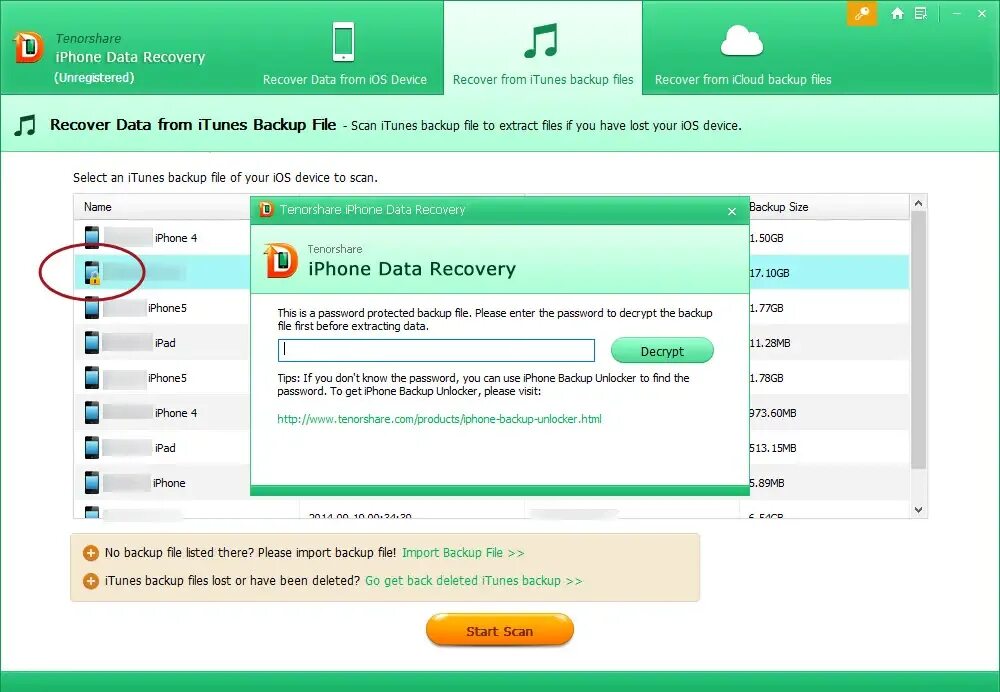Image resolution: width=1000 pixels, height=692 pixels.
Task: Go to the home icon
Action: click(x=897, y=13)
